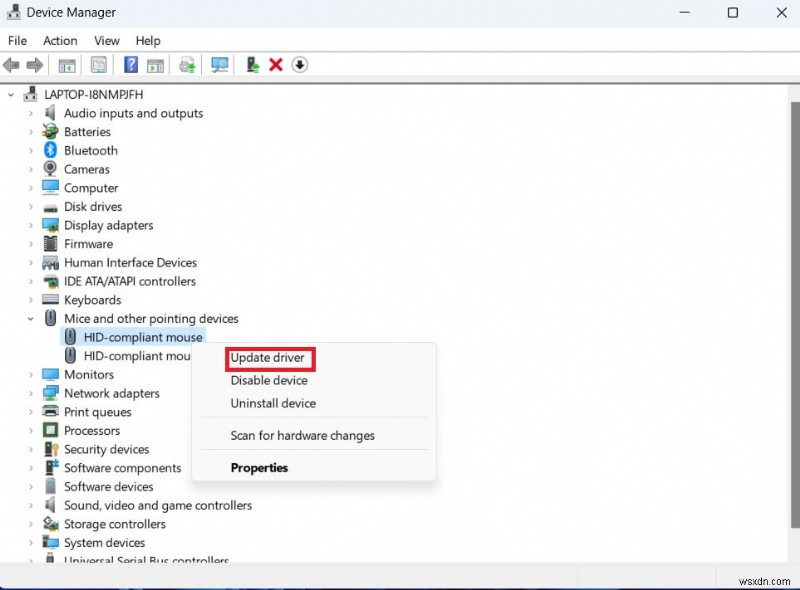Screen dimensions: 800x590
Task: Select Sound, video and game controllers
Action: pos(158,505)
